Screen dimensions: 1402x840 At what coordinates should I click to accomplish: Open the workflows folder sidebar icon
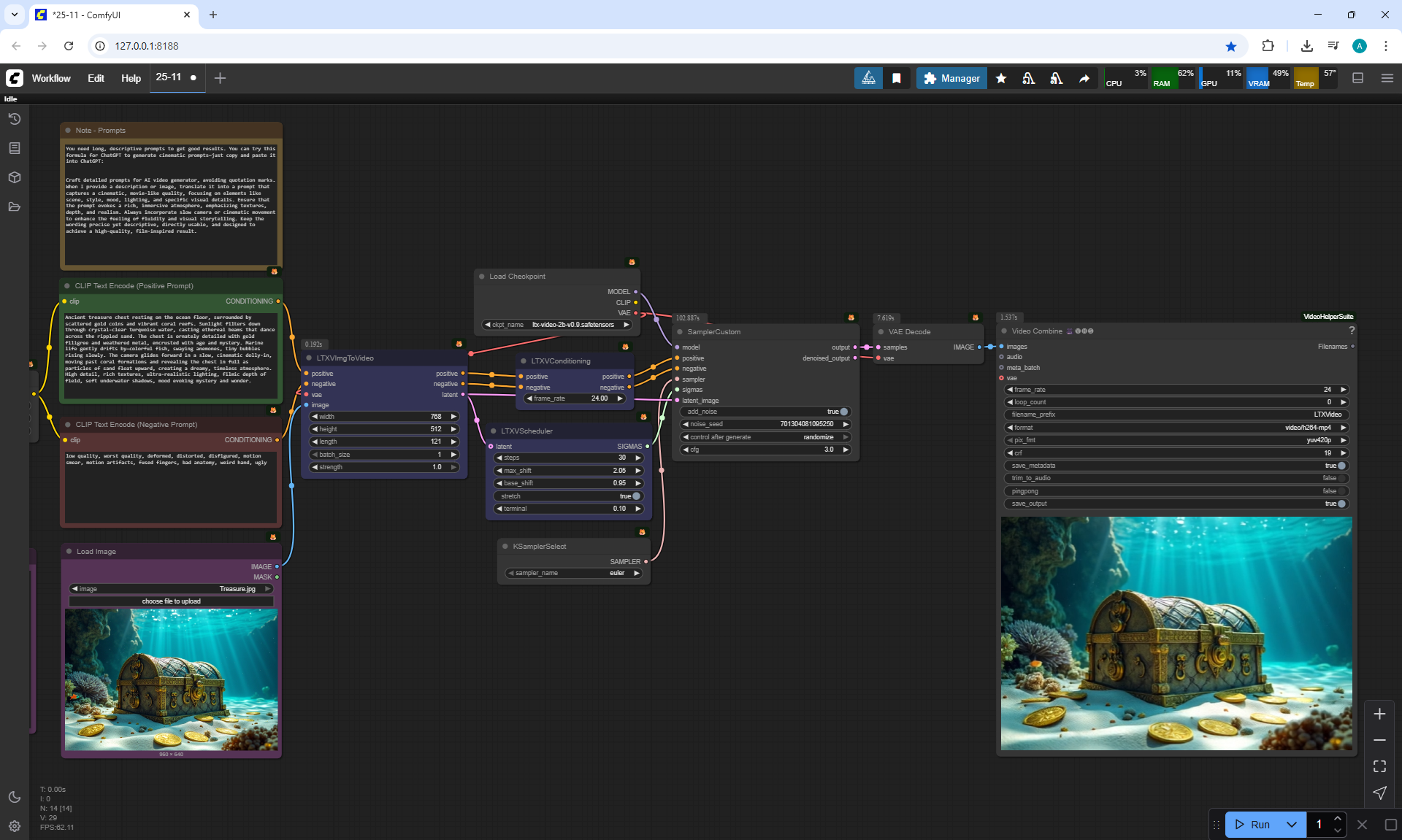[x=15, y=207]
